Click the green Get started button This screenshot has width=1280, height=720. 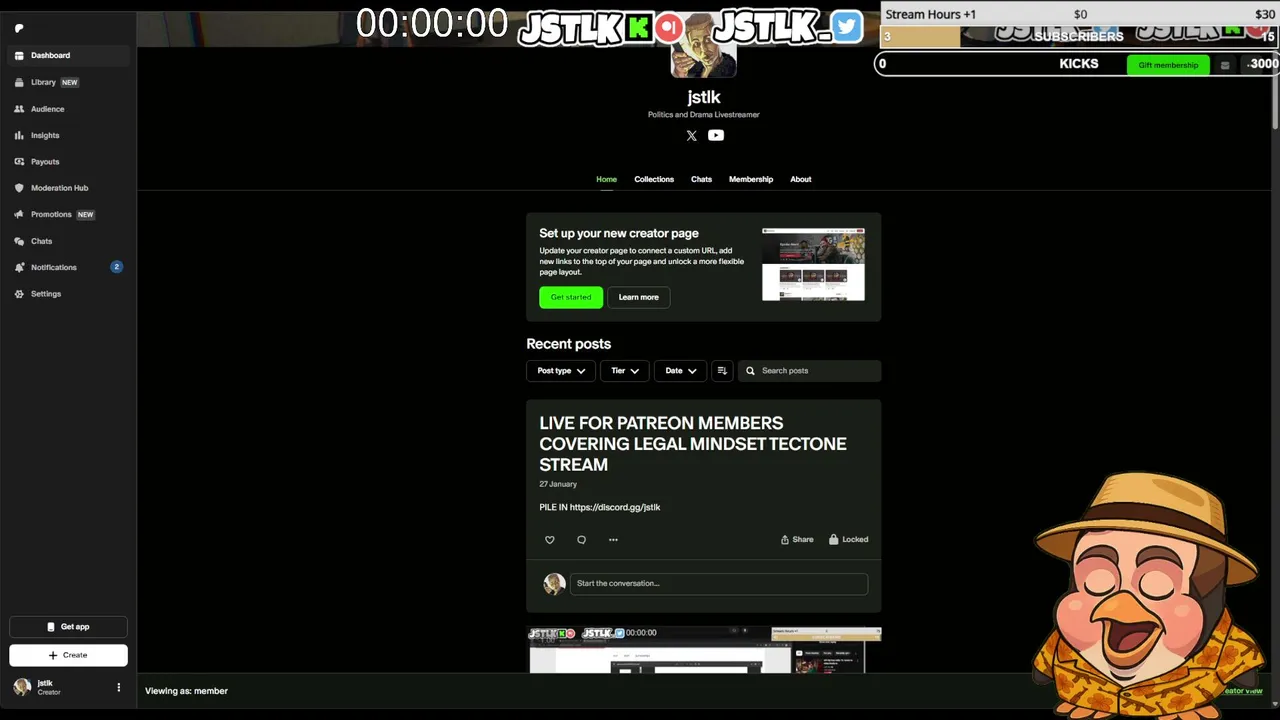[x=571, y=297]
